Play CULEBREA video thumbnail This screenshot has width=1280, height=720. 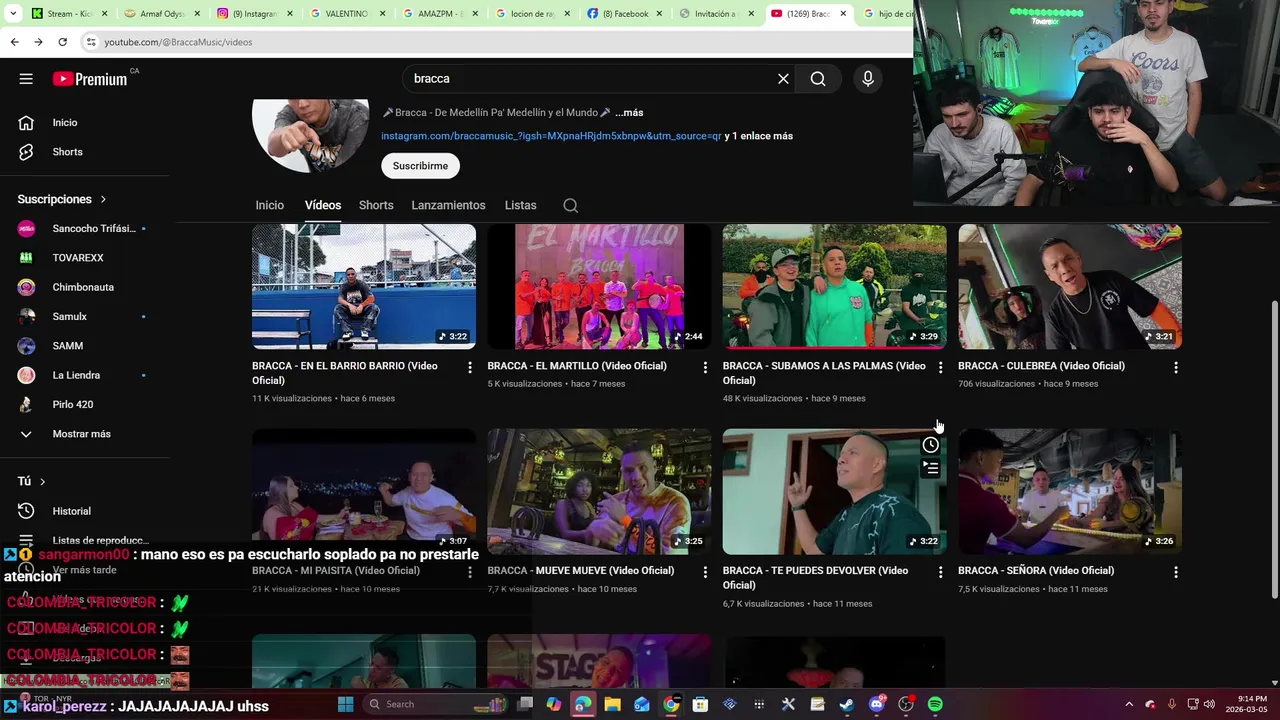coord(1070,286)
